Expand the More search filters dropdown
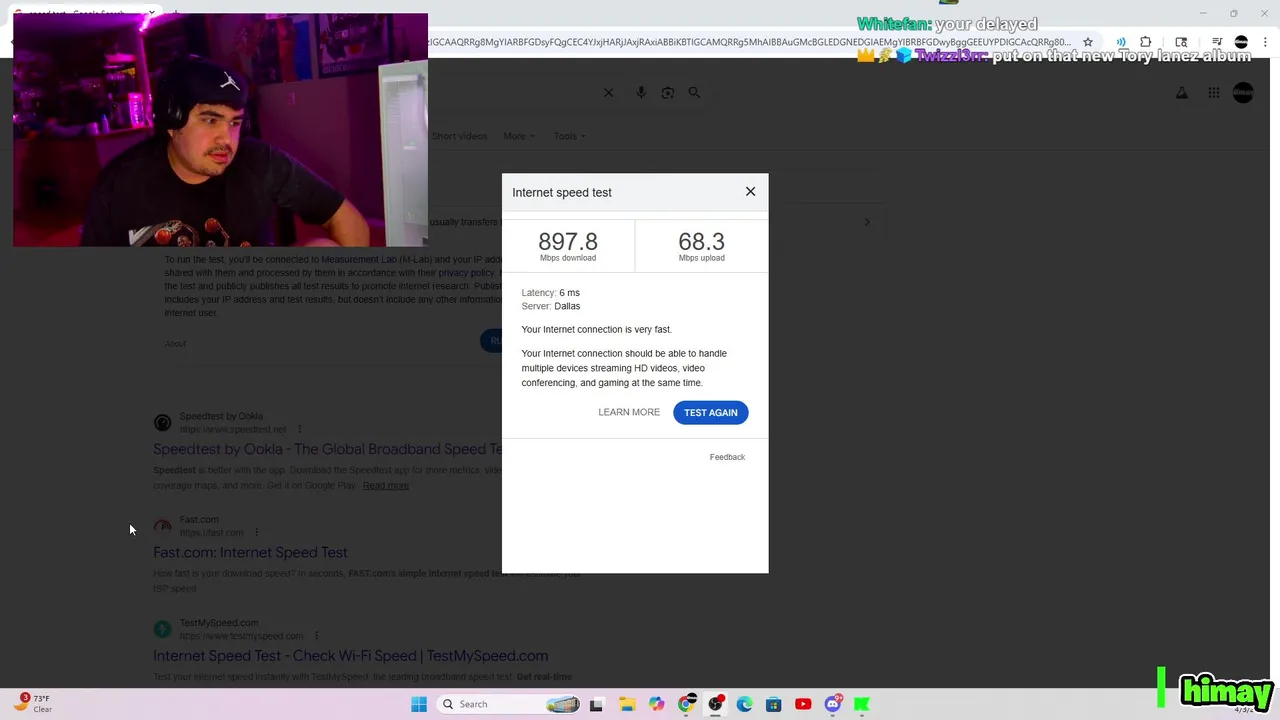 click(x=519, y=136)
